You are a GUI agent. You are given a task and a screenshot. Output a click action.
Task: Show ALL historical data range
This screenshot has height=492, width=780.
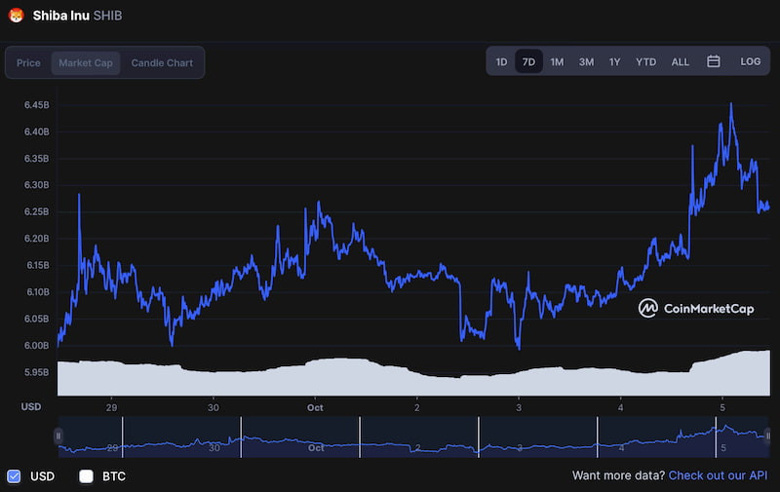pos(680,62)
